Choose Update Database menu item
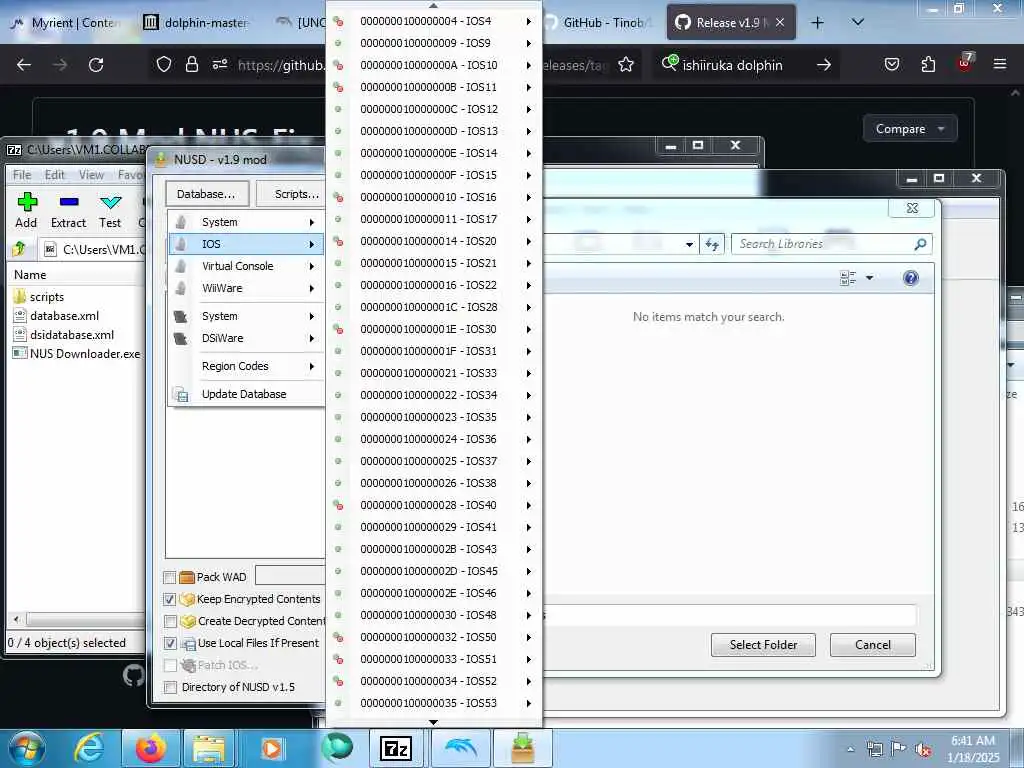This screenshot has height=768, width=1024. point(246,394)
